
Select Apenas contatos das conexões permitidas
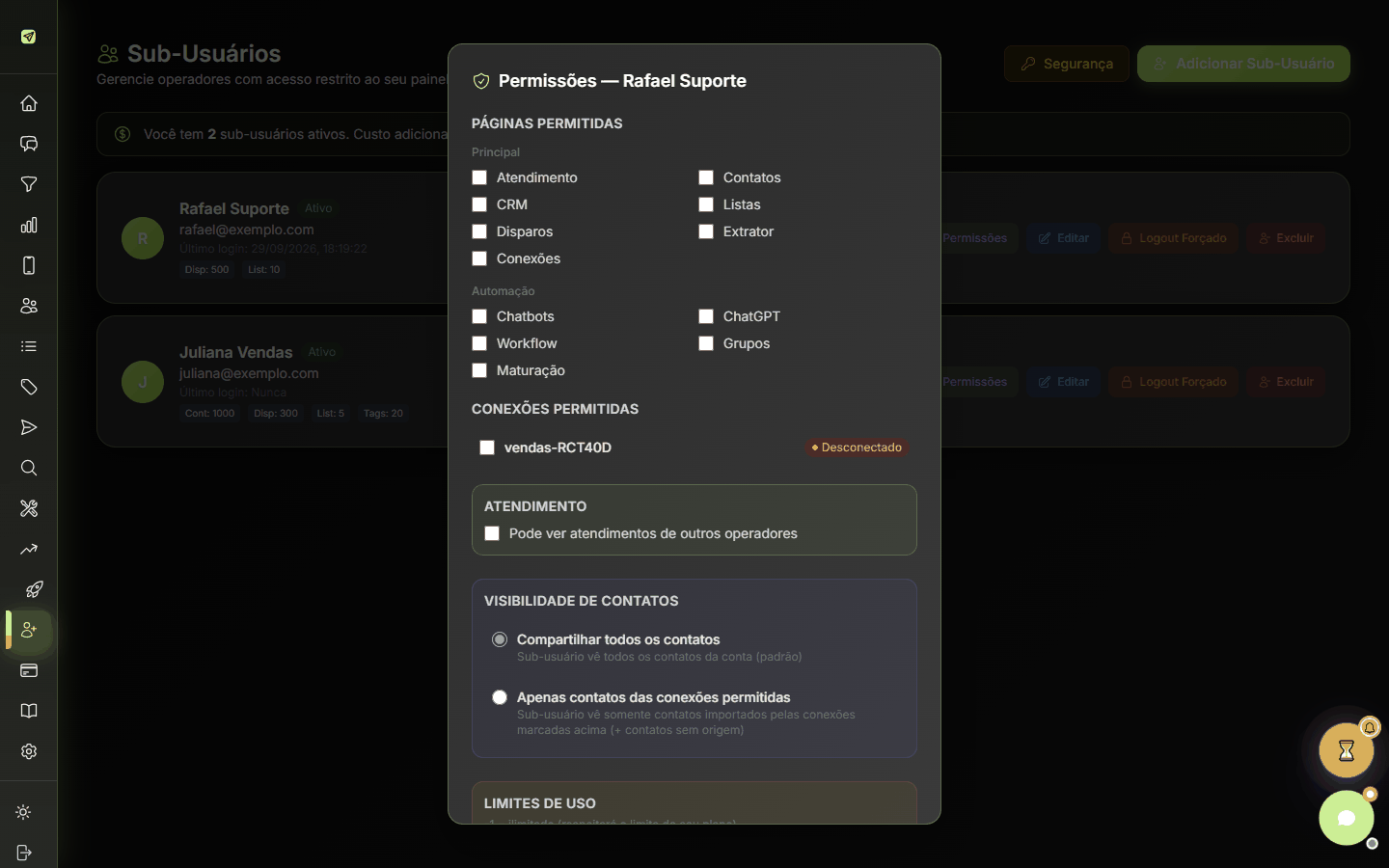[500, 697]
